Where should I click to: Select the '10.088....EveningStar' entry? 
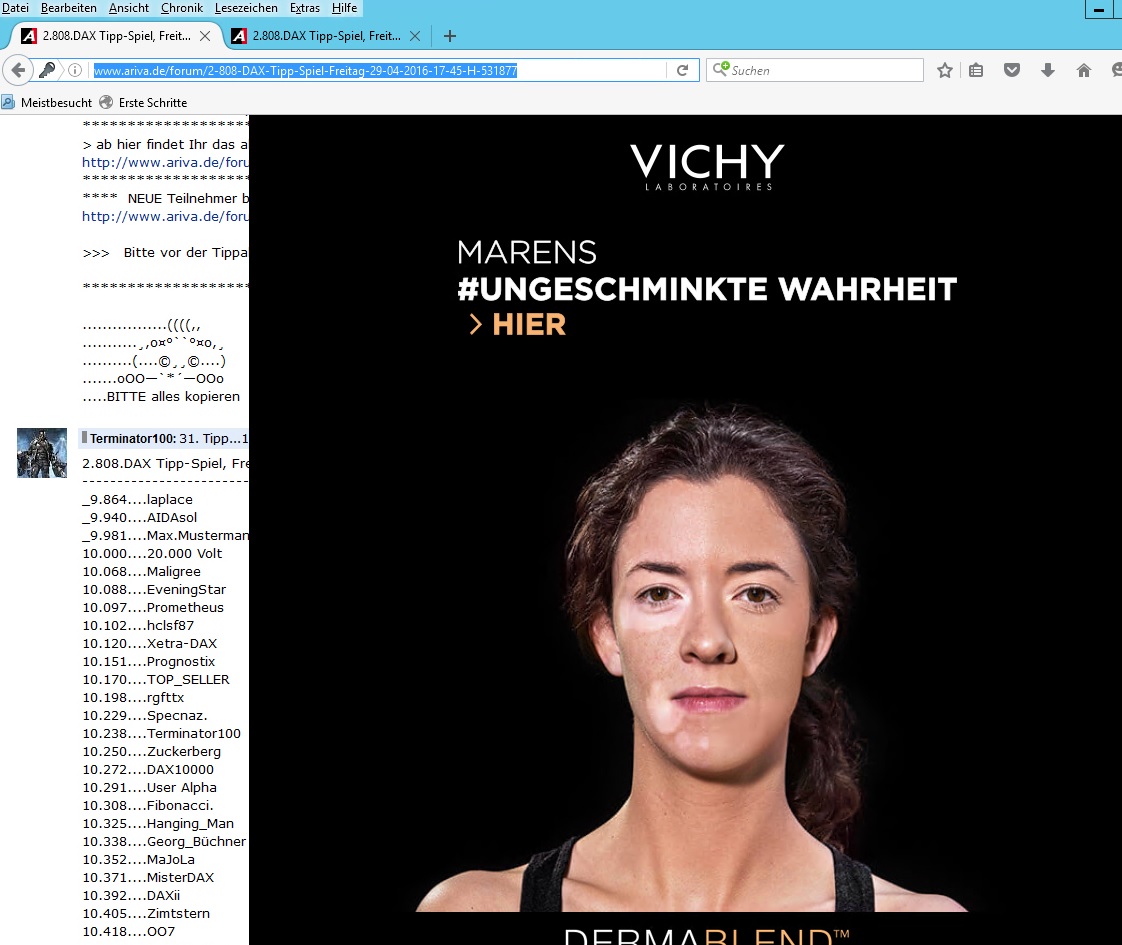[x=155, y=589]
